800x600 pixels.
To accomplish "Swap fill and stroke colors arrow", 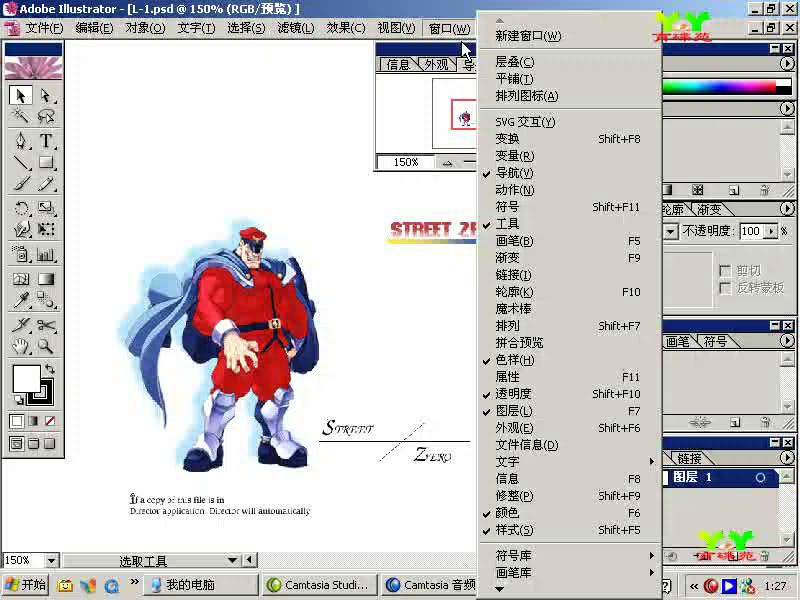I will [49, 368].
